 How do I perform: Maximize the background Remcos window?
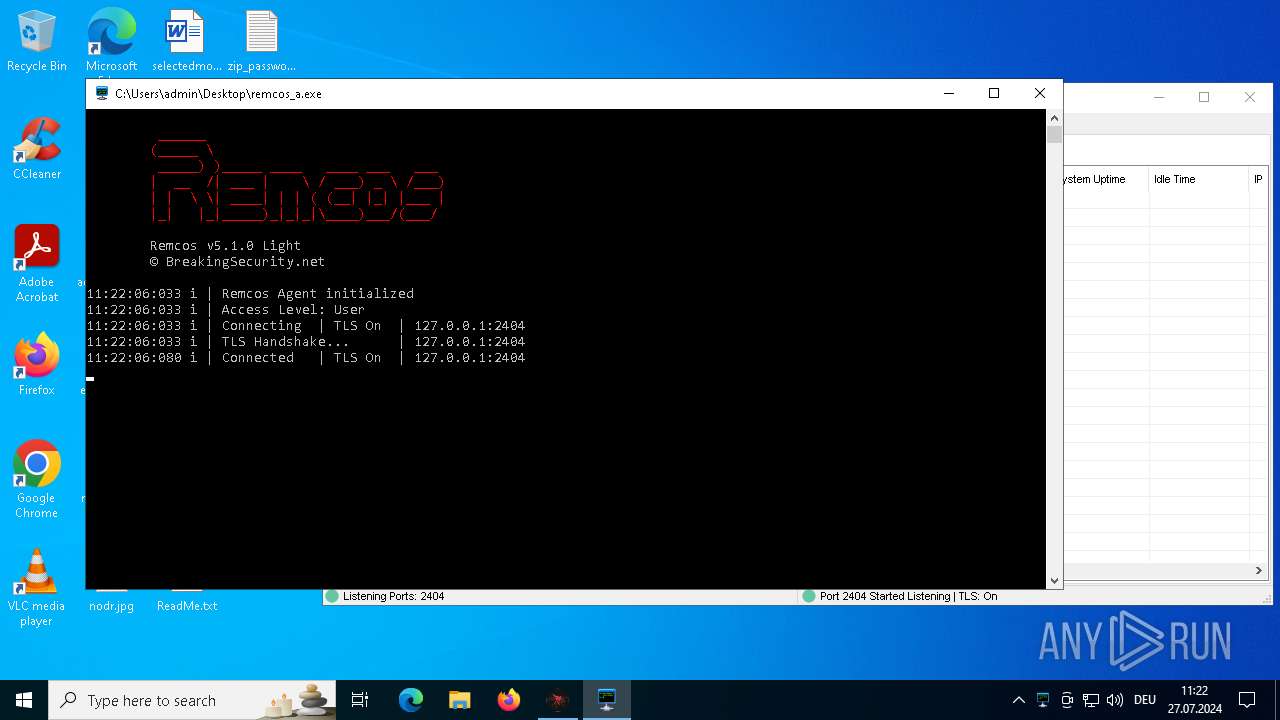click(1204, 97)
